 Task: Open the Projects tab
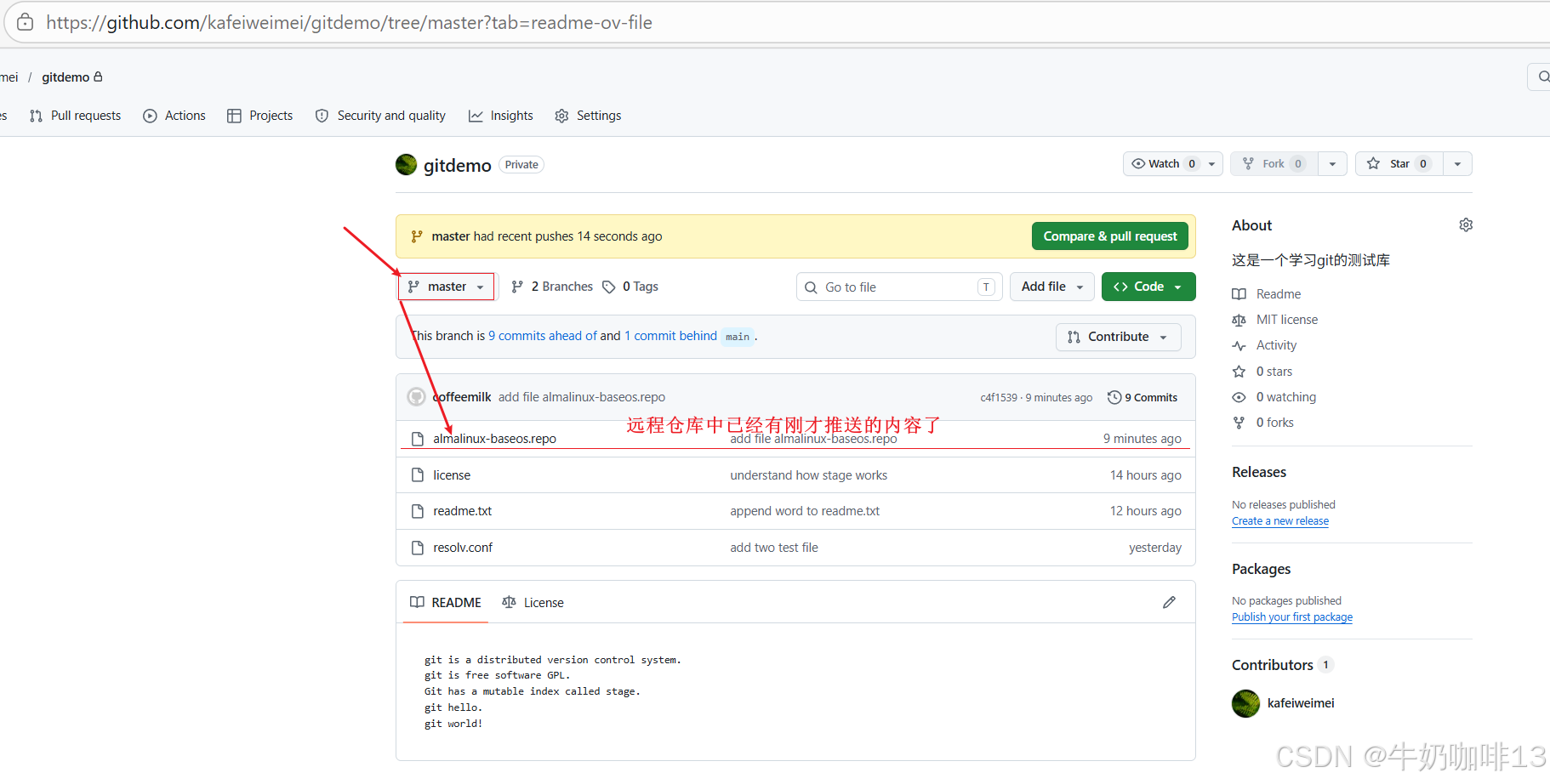click(260, 116)
